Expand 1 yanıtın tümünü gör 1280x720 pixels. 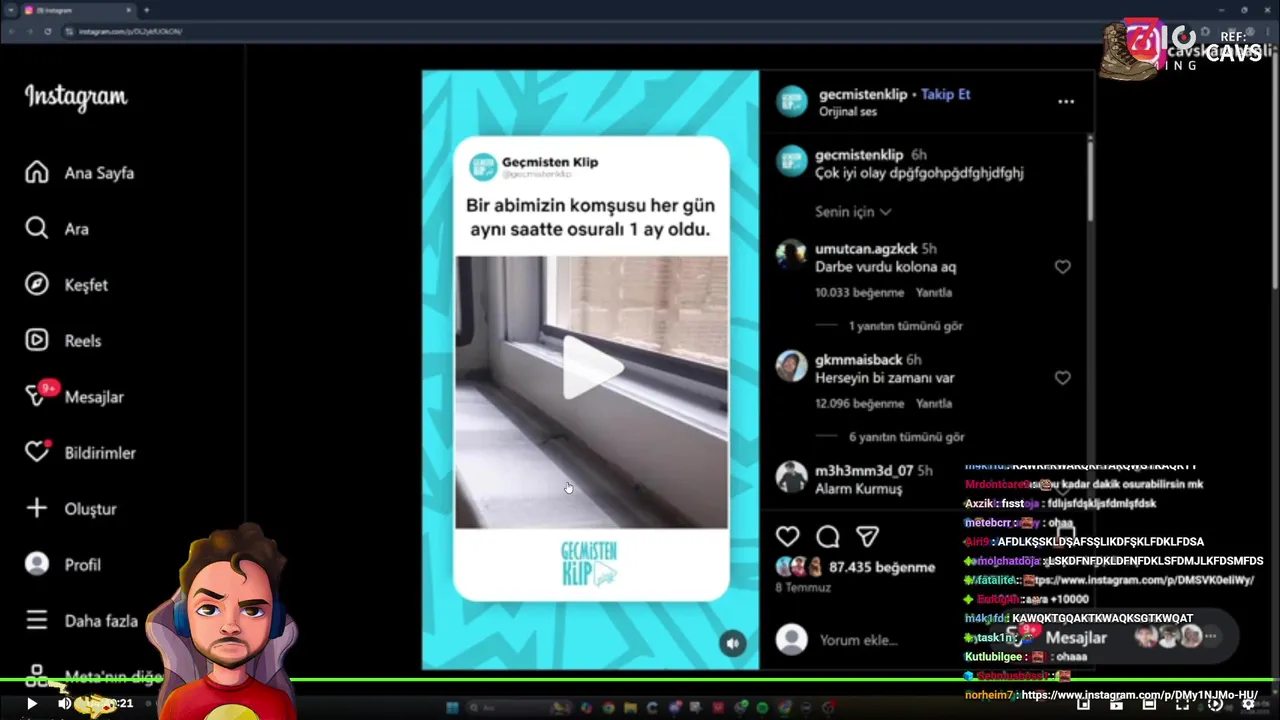[905, 326]
